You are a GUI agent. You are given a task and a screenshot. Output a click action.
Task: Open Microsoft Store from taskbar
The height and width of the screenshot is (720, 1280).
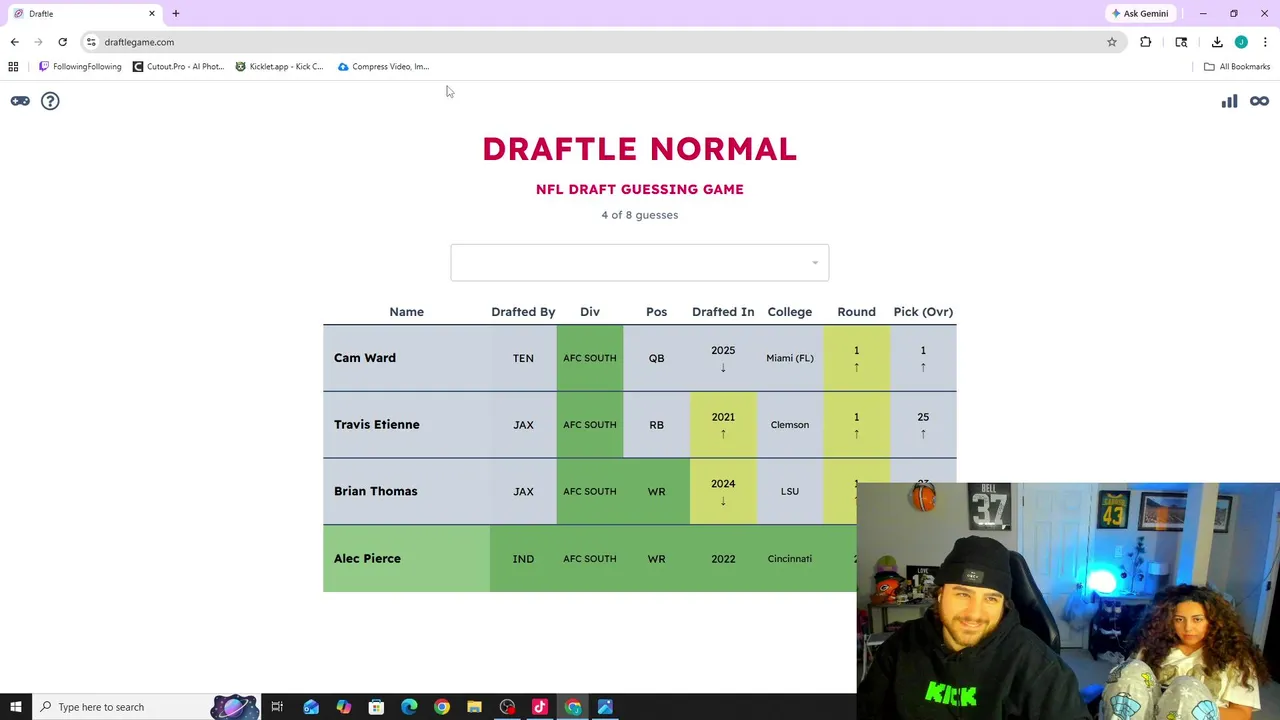376,707
